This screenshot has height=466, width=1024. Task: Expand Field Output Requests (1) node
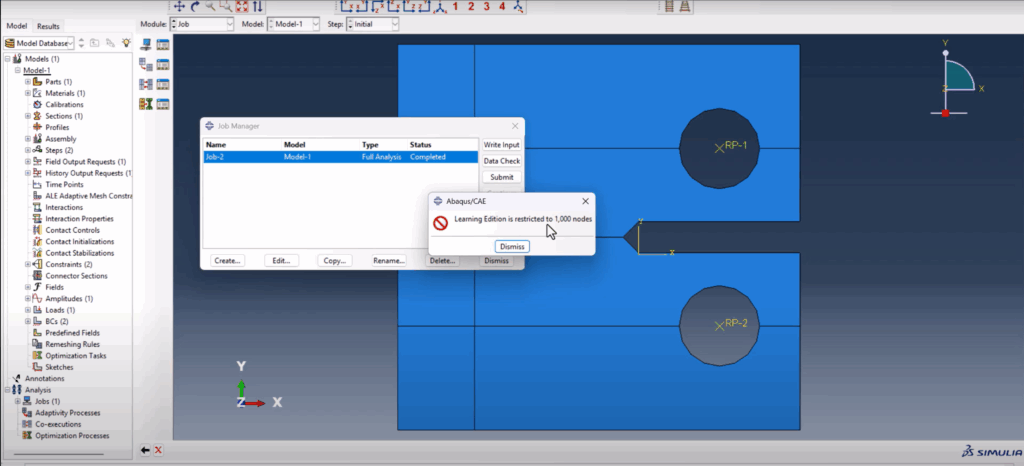pos(27,162)
